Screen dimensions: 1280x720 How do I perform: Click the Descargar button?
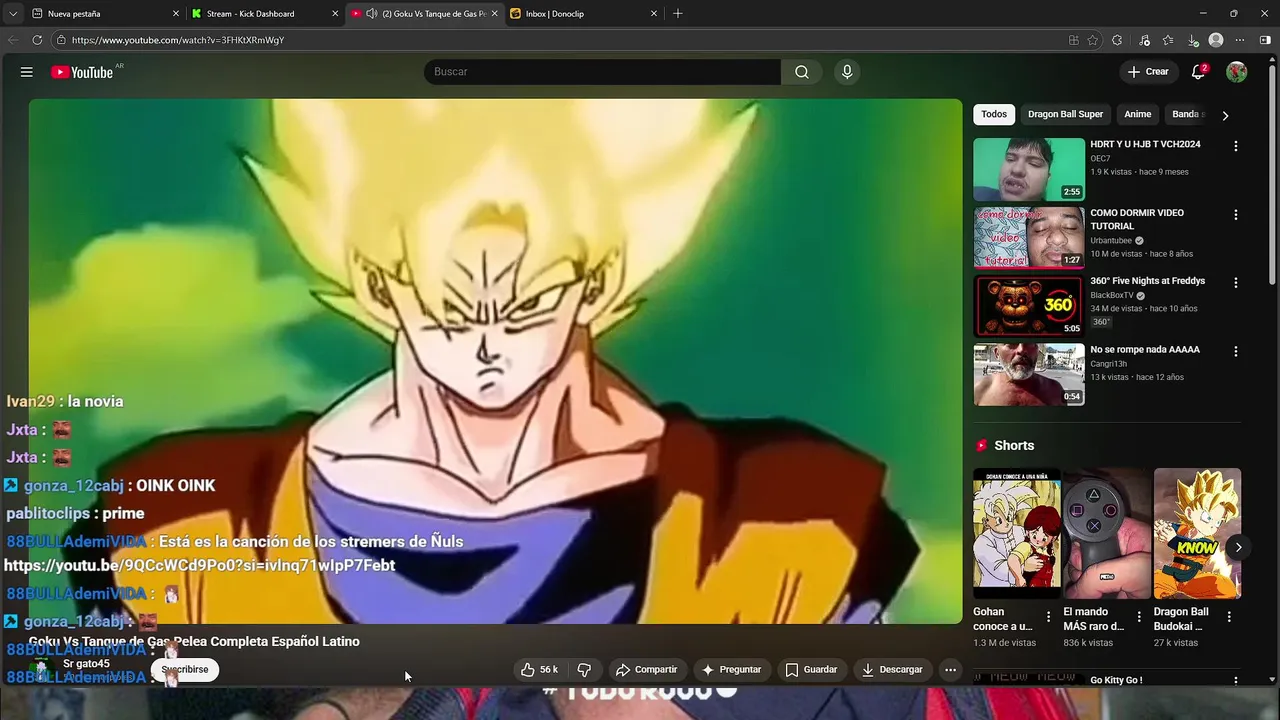892,670
